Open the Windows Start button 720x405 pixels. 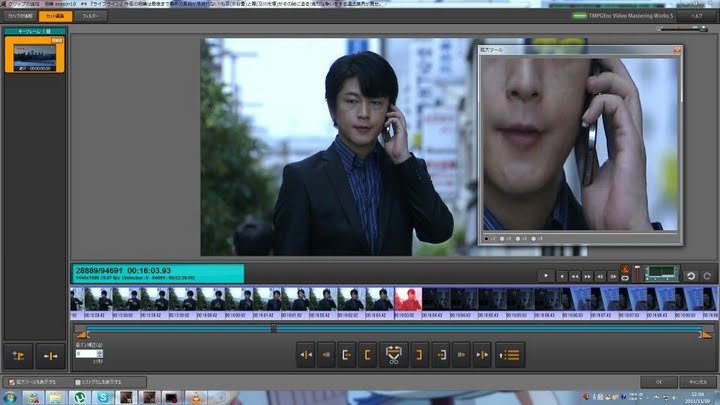click(9, 398)
